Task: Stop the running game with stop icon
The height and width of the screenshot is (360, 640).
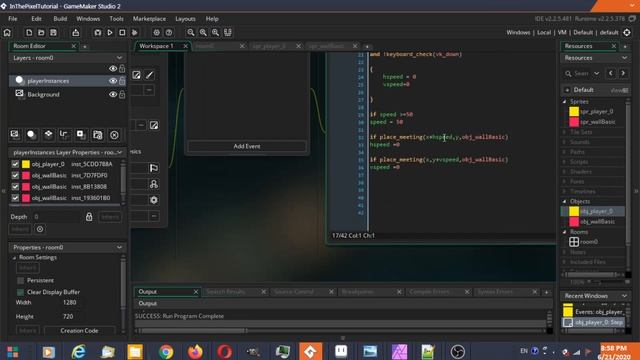Action: coord(122,33)
